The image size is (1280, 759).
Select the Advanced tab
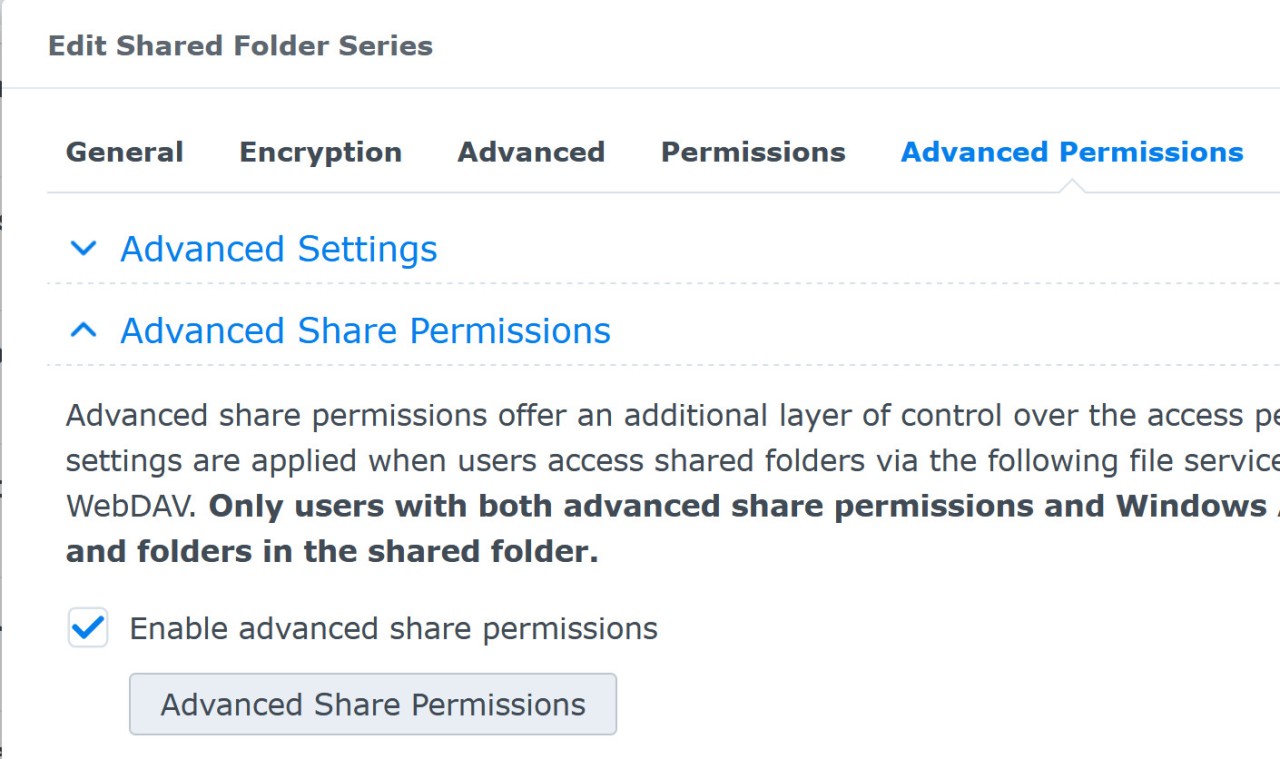click(531, 152)
